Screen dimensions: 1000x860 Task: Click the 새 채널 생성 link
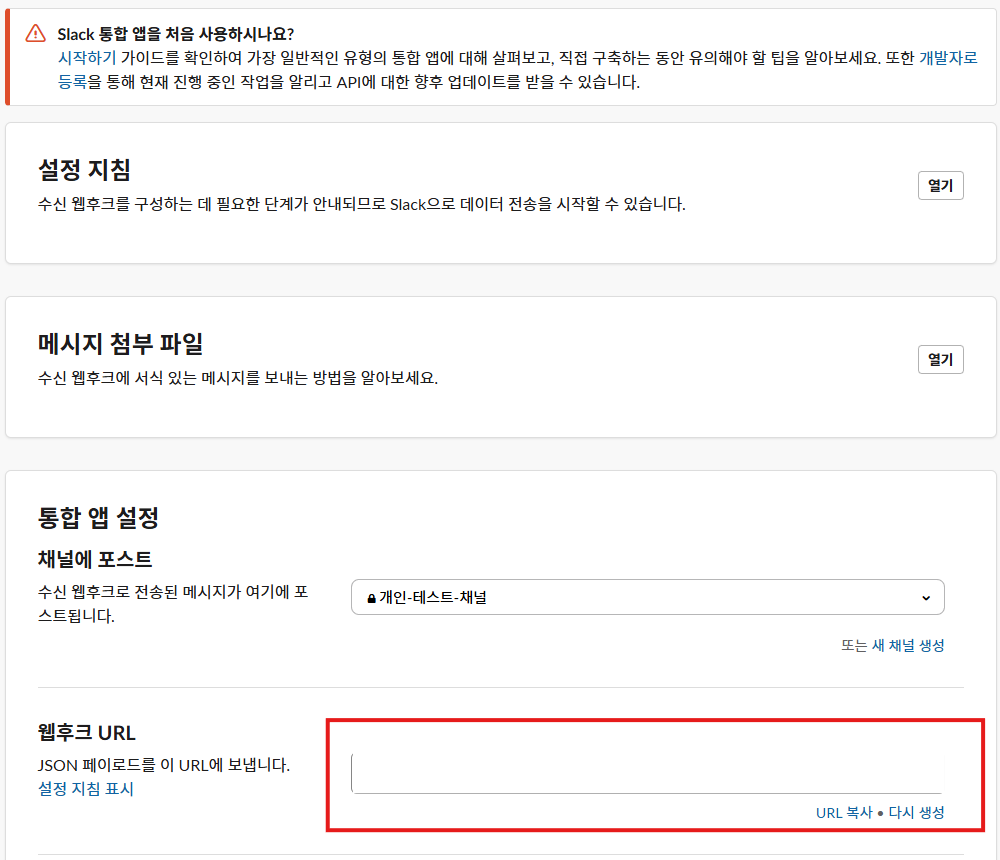(911, 646)
